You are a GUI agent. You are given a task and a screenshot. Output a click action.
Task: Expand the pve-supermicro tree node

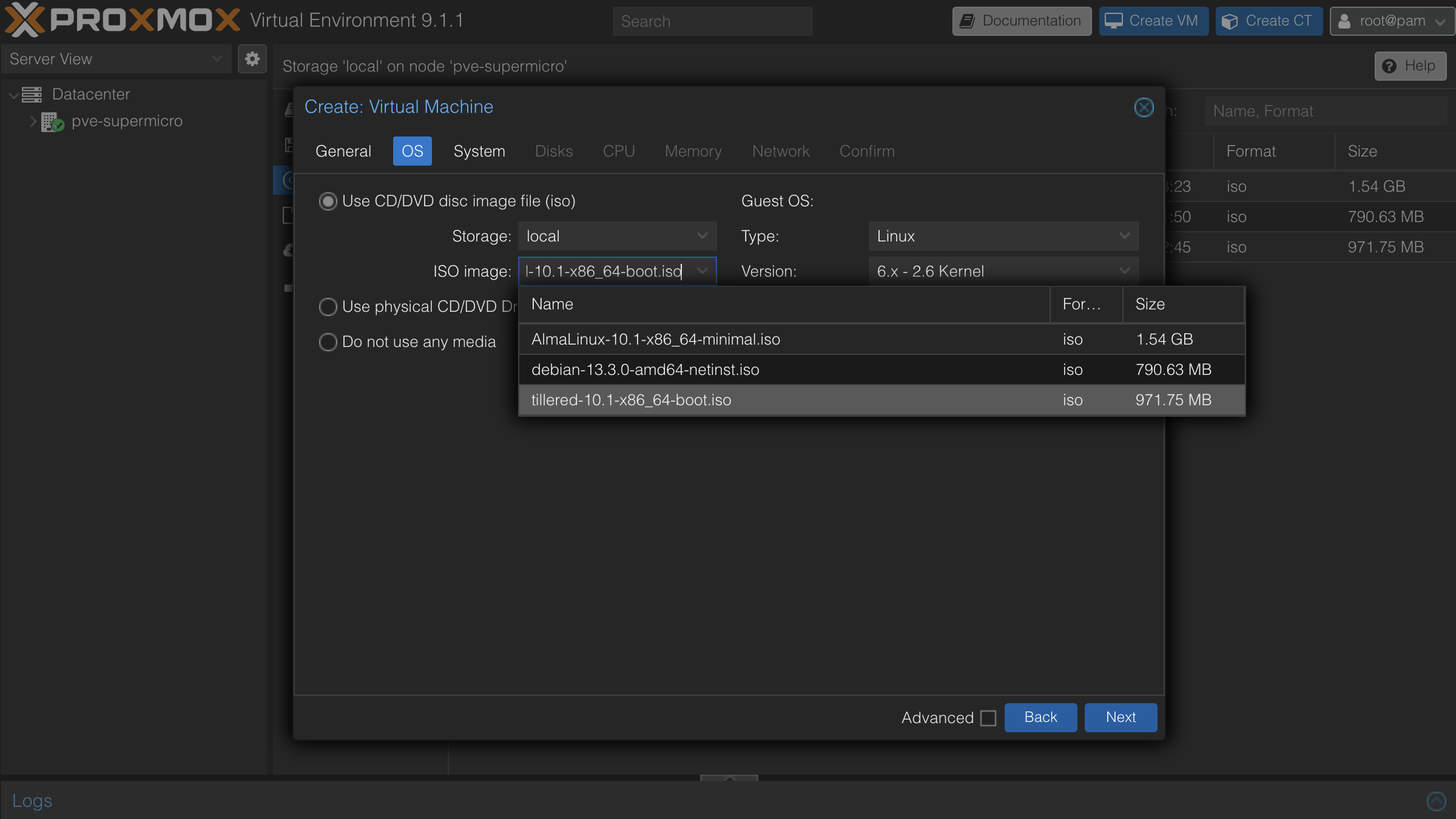pyautogui.click(x=33, y=121)
